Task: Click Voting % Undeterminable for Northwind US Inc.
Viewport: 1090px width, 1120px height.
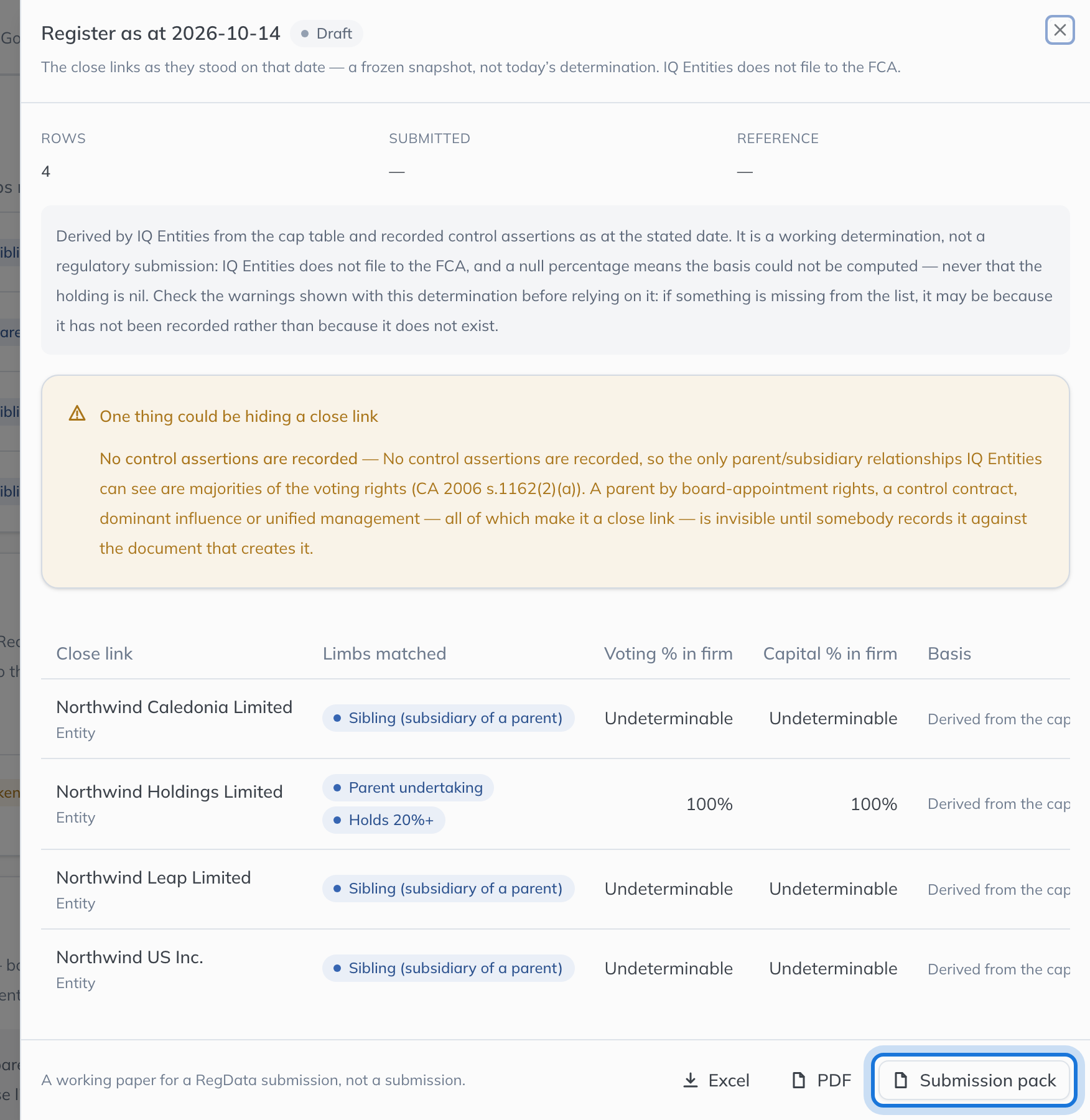Action: (668, 968)
